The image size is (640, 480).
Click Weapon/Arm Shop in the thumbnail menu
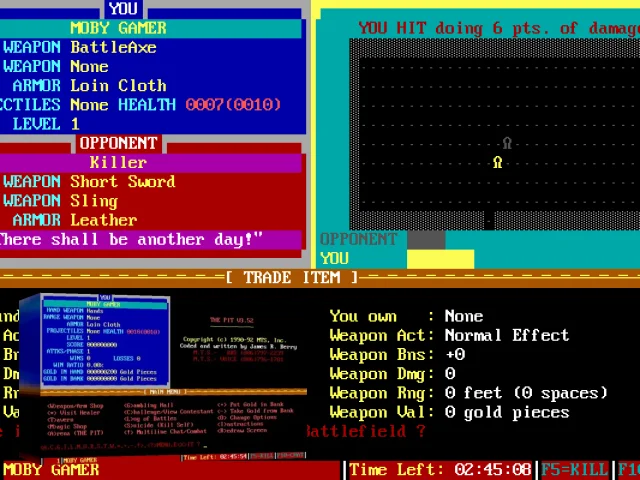[x=76, y=406]
